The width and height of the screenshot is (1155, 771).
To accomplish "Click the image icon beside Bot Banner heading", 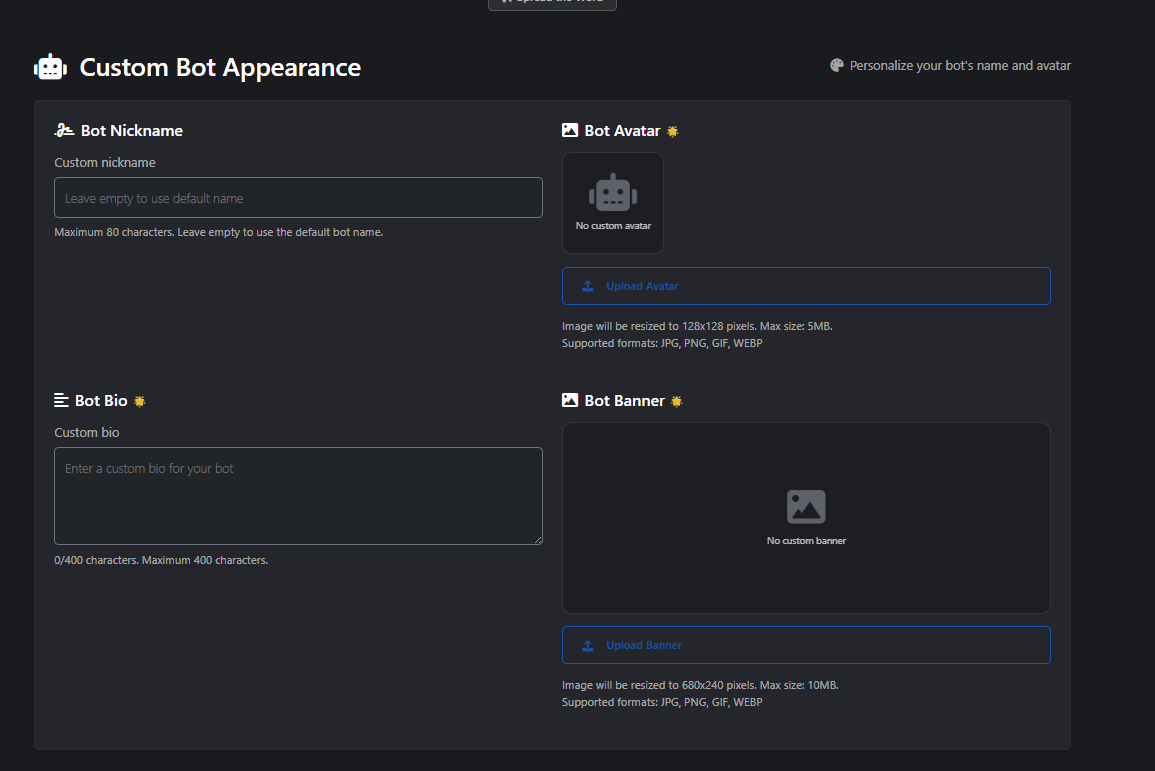I will coord(569,400).
